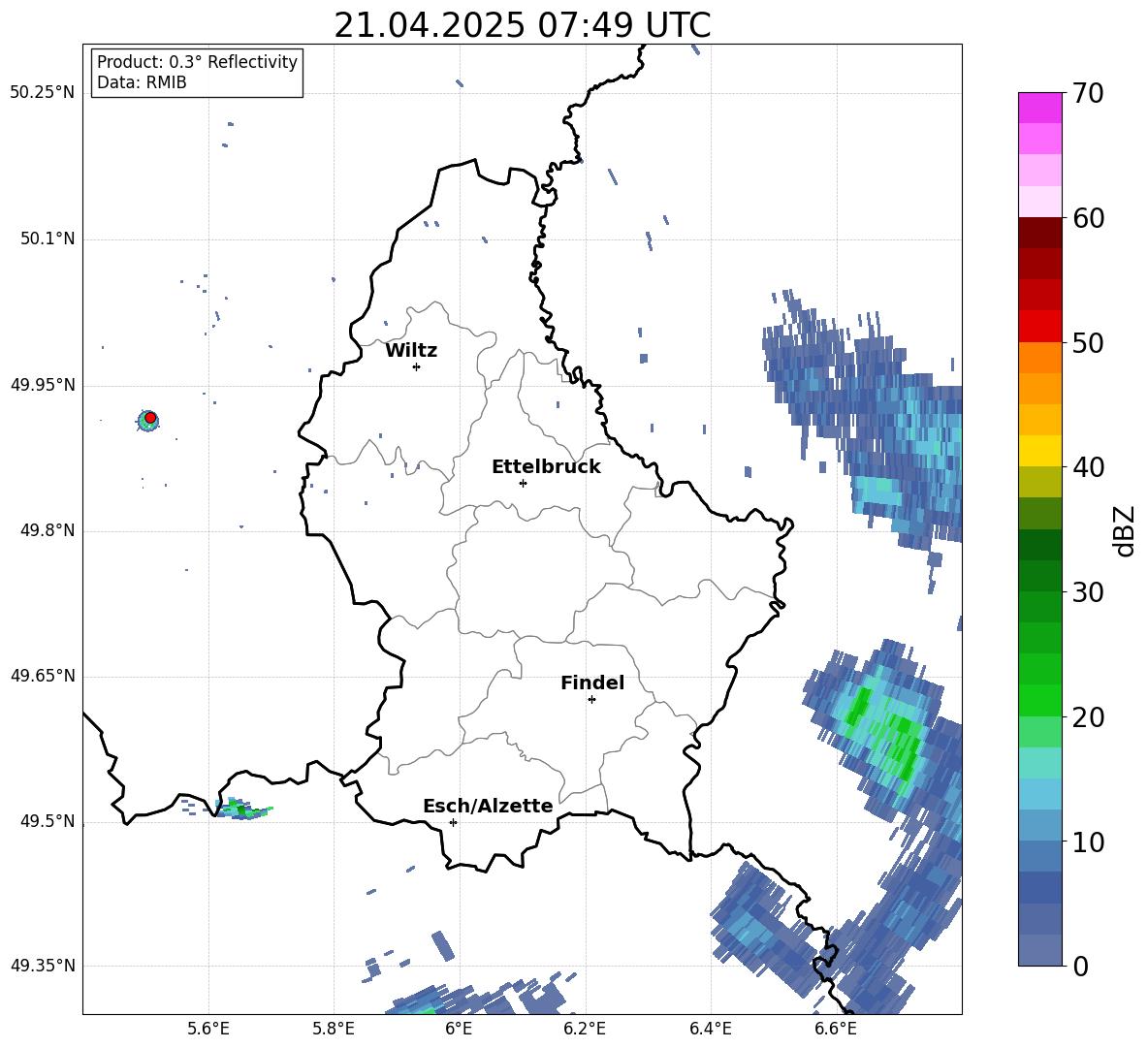
Task: Click the 20 value on the colorbar
Action: (x=1088, y=716)
